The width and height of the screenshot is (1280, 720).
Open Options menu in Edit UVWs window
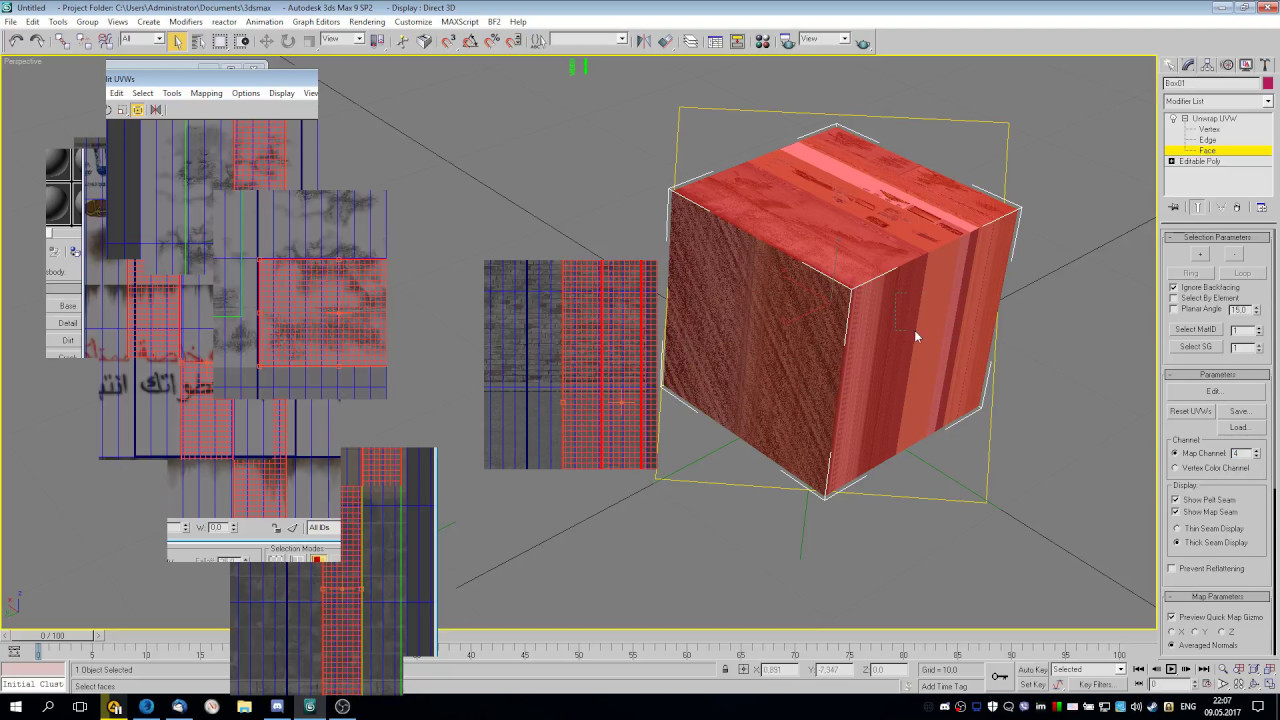point(246,93)
